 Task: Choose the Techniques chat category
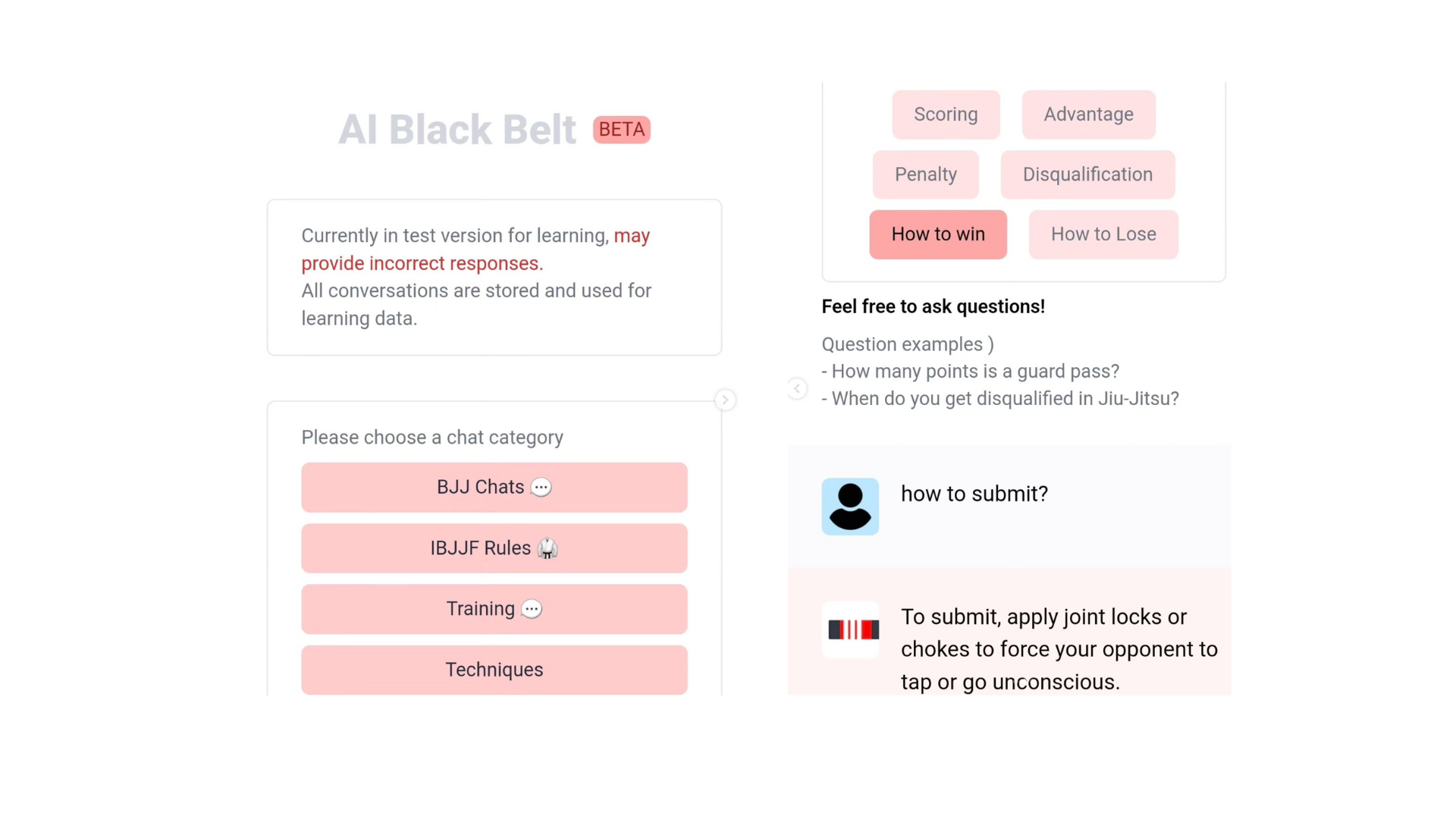point(494,670)
